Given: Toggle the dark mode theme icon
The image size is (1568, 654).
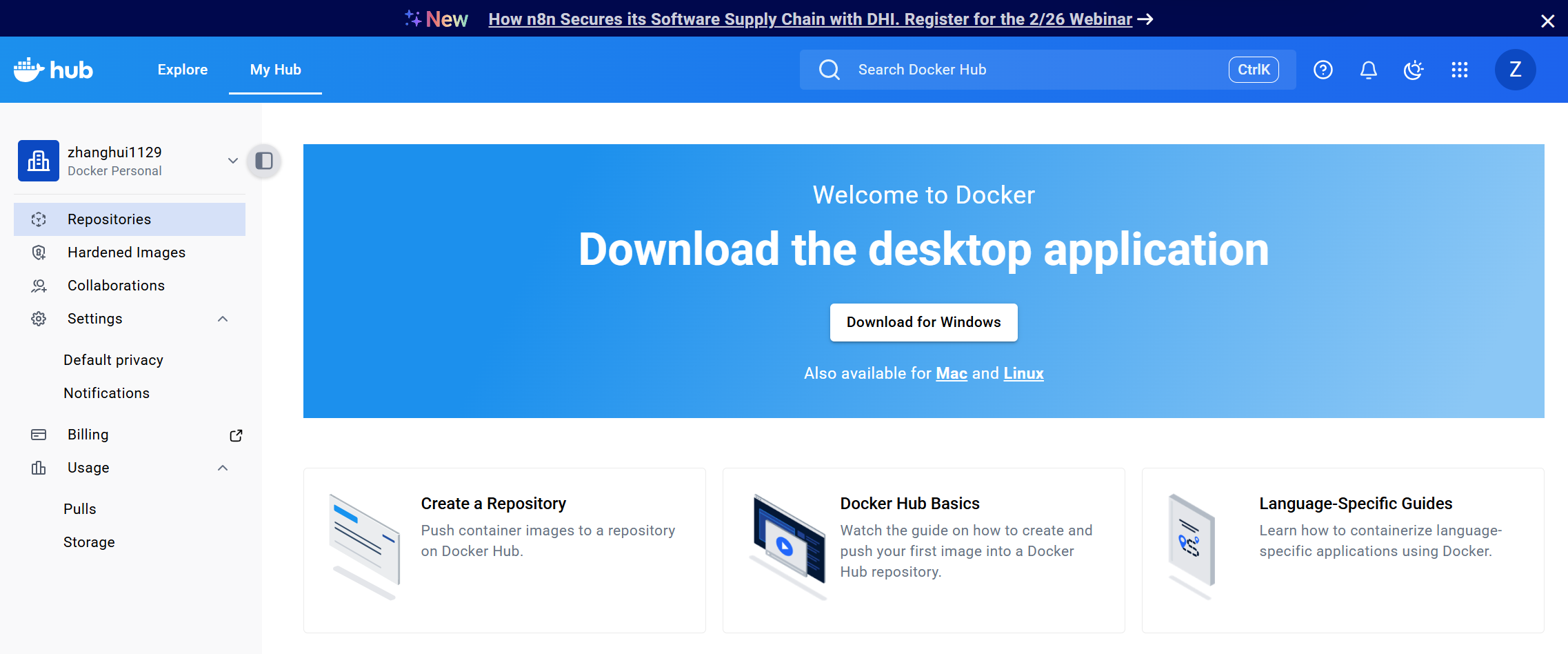Looking at the screenshot, I should tap(1414, 70).
